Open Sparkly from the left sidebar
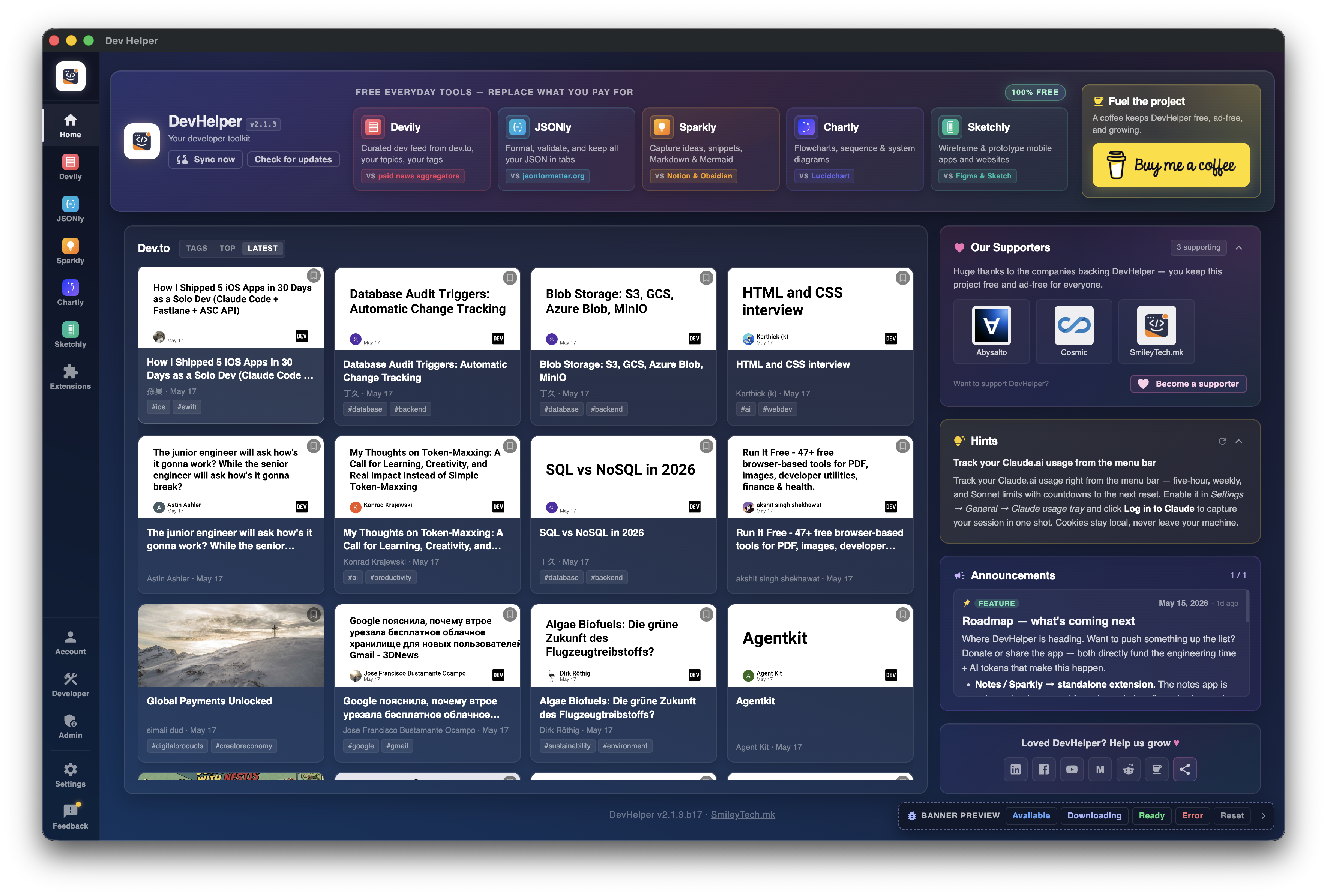The width and height of the screenshot is (1327, 896). (x=70, y=251)
